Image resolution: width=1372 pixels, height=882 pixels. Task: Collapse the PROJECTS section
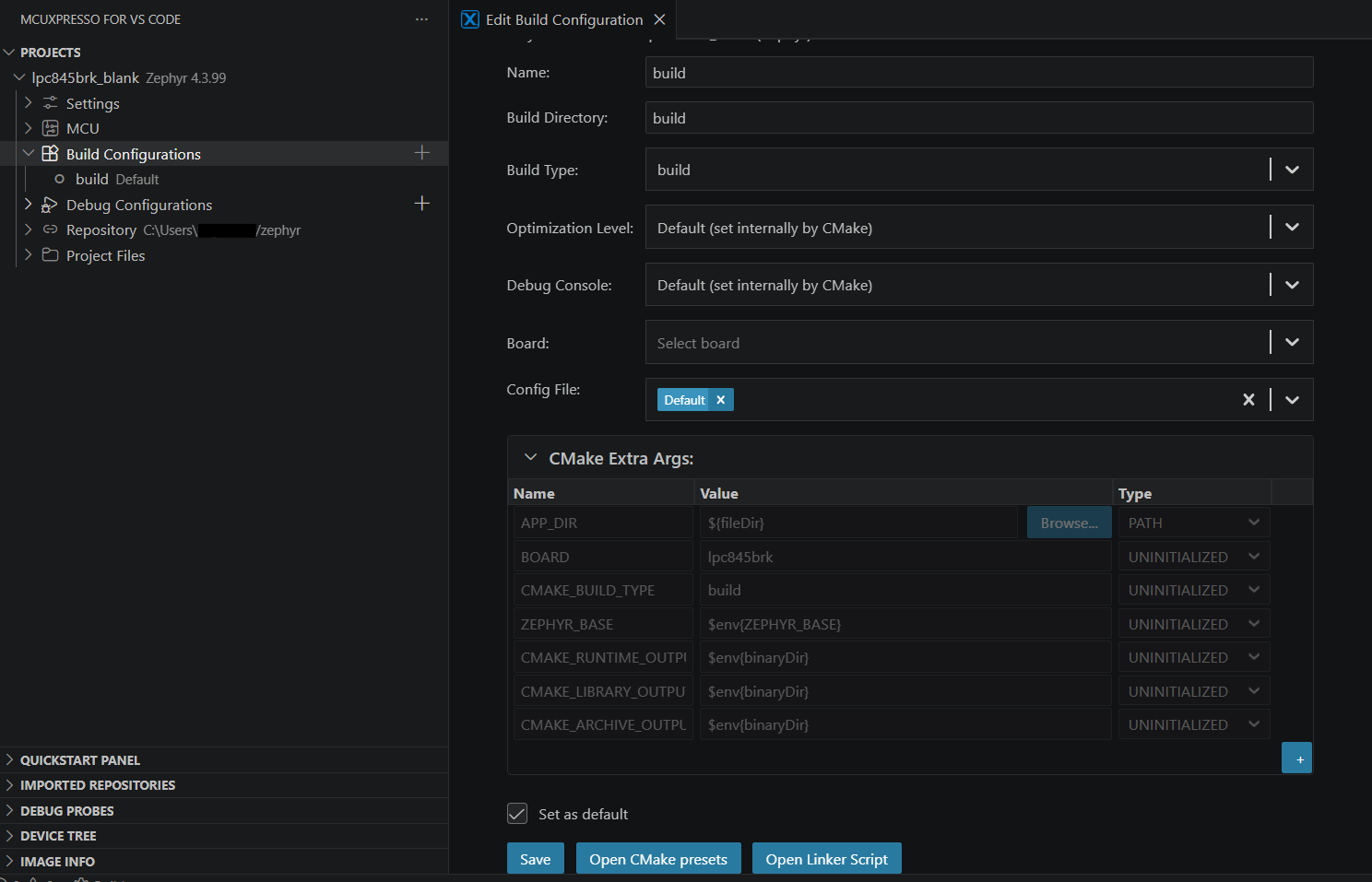coord(9,53)
